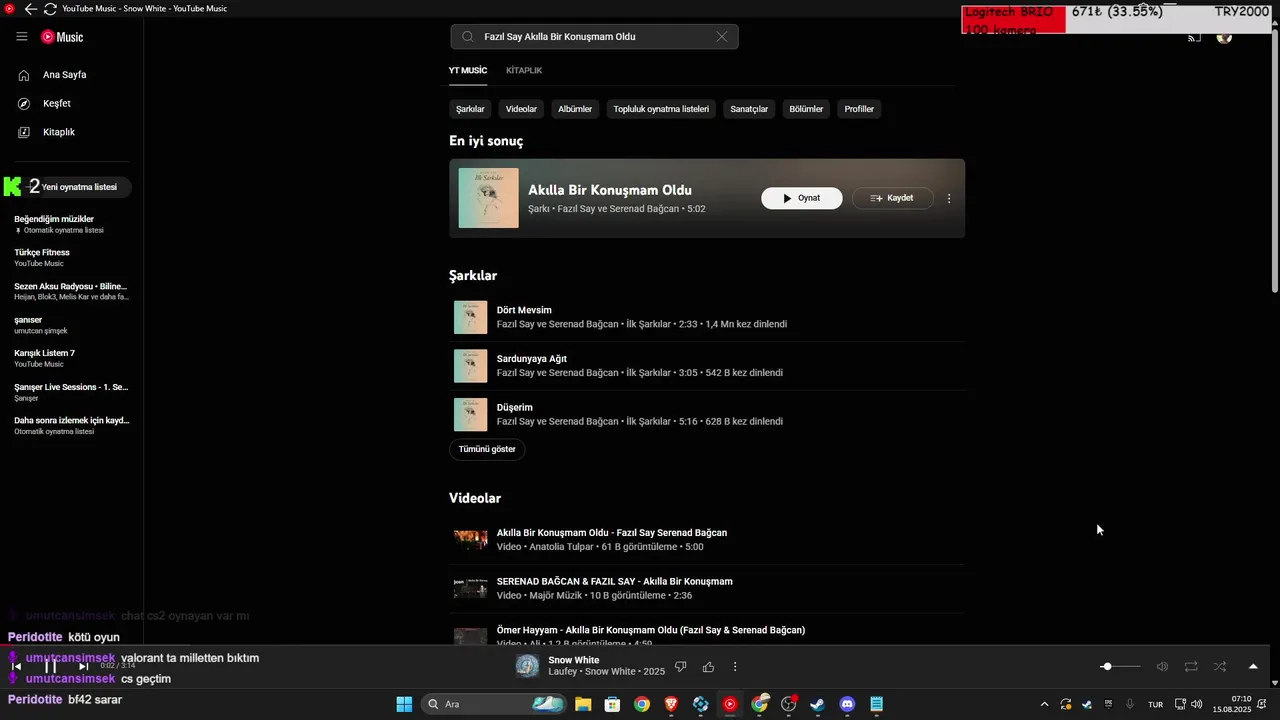Image resolution: width=1280 pixels, height=720 pixels.
Task: Switch to the KİTAPLIK tab
Action: (x=524, y=71)
